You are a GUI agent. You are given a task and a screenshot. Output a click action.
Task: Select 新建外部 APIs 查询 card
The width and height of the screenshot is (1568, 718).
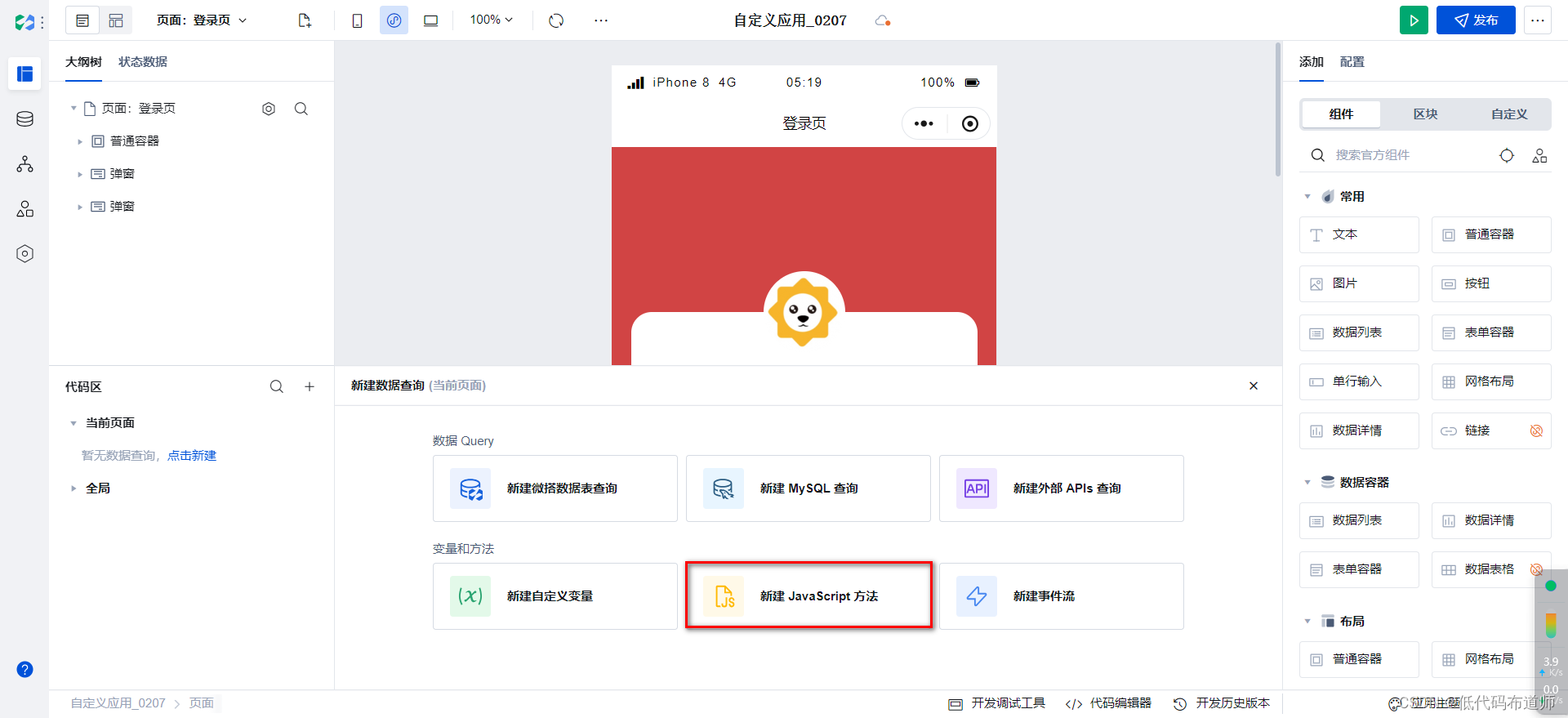click(1062, 488)
